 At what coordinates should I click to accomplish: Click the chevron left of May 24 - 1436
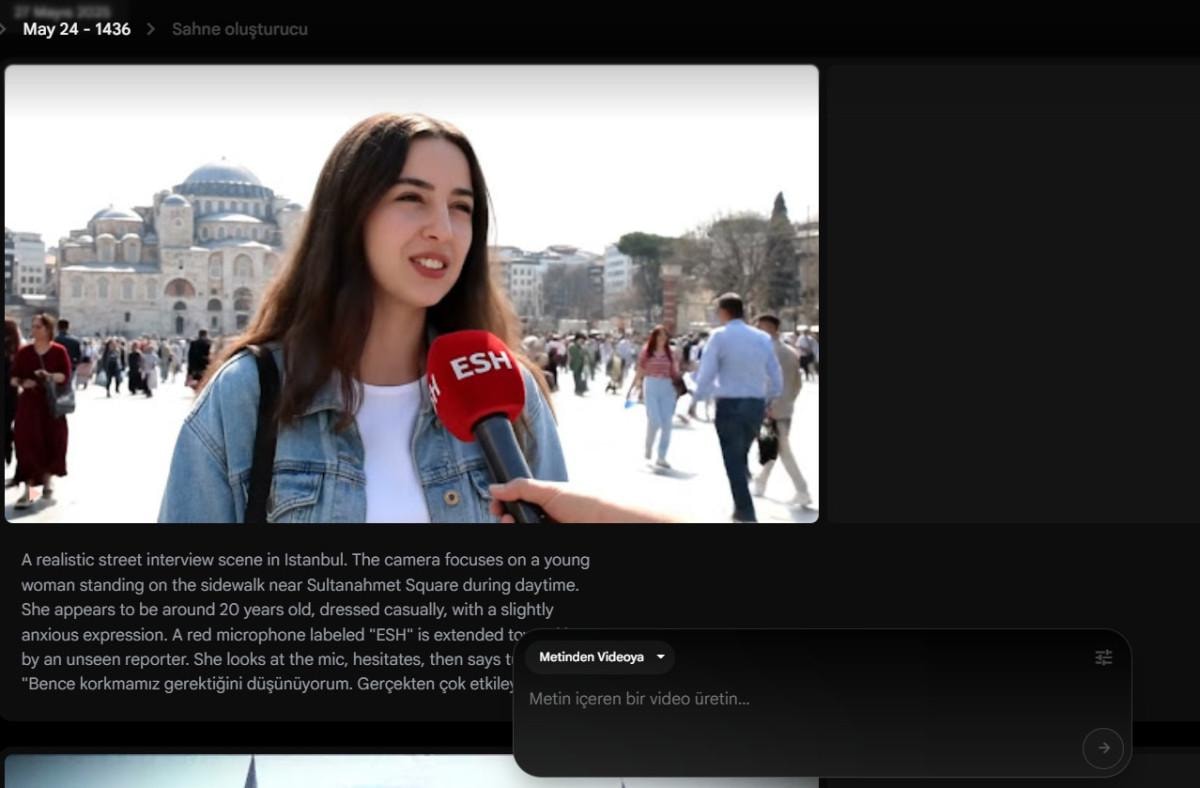click(x=4, y=29)
